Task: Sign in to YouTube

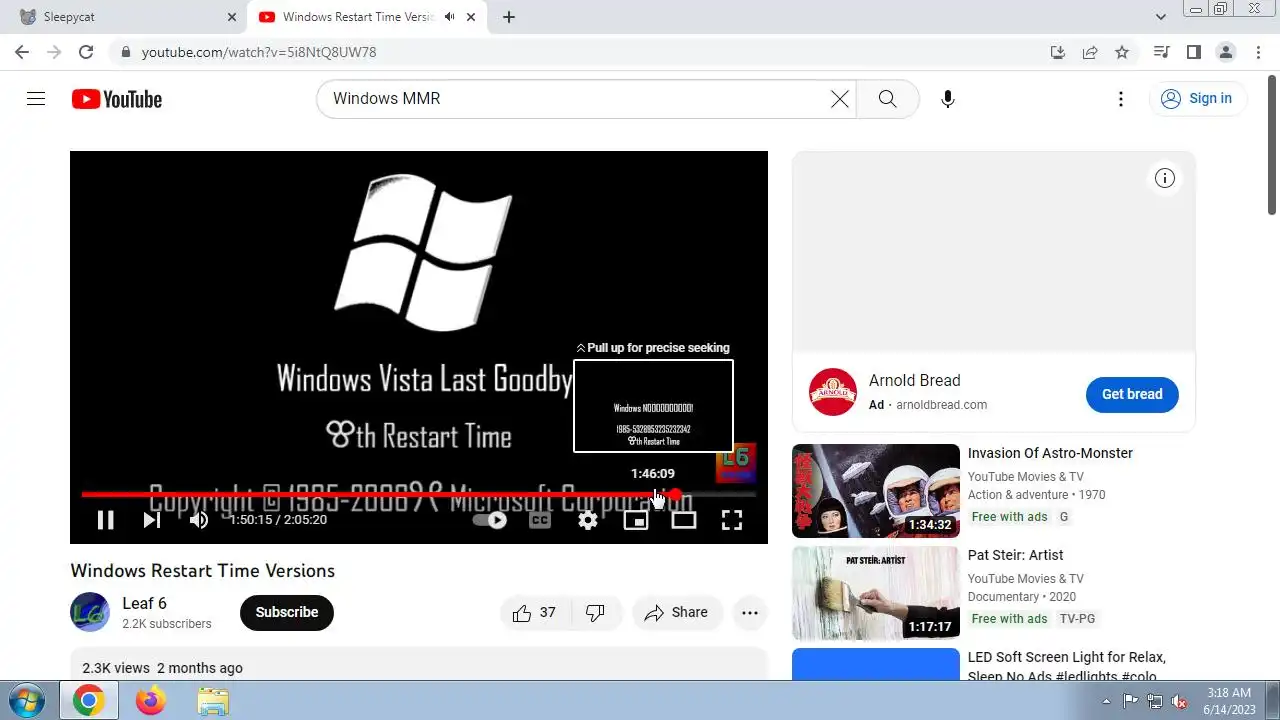Action: (1196, 98)
